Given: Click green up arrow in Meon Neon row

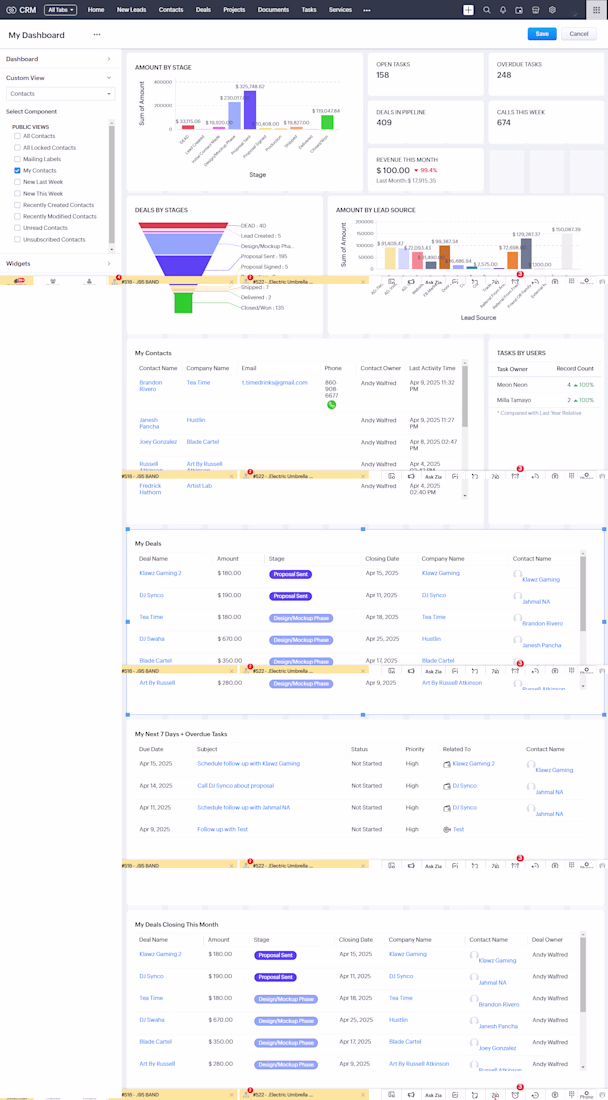Looking at the screenshot, I should click(x=575, y=385).
